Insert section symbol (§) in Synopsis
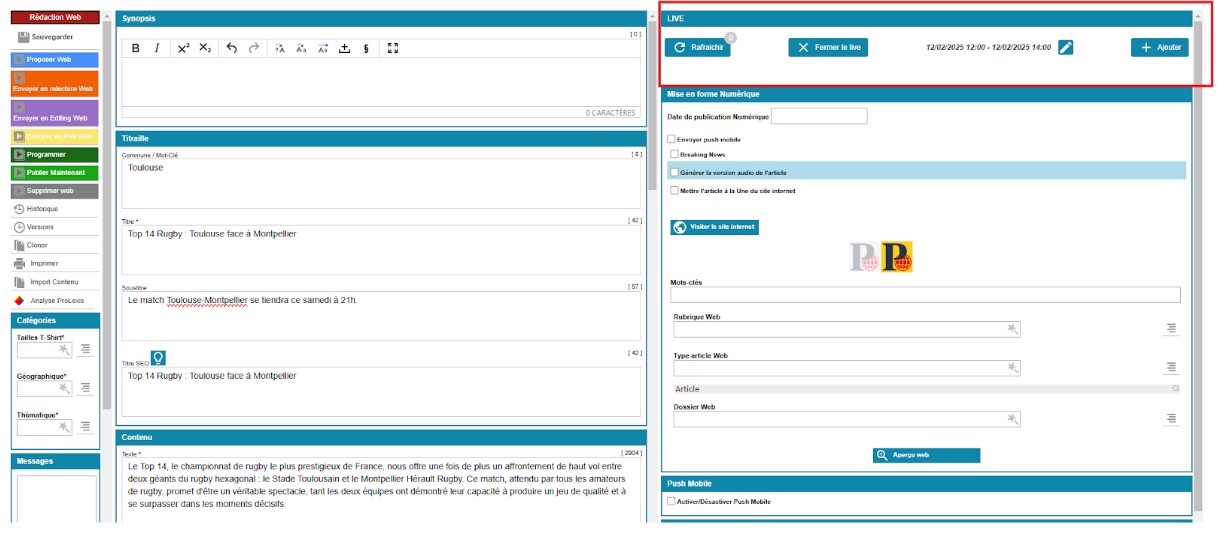This screenshot has height=542, width=1231. click(366, 48)
